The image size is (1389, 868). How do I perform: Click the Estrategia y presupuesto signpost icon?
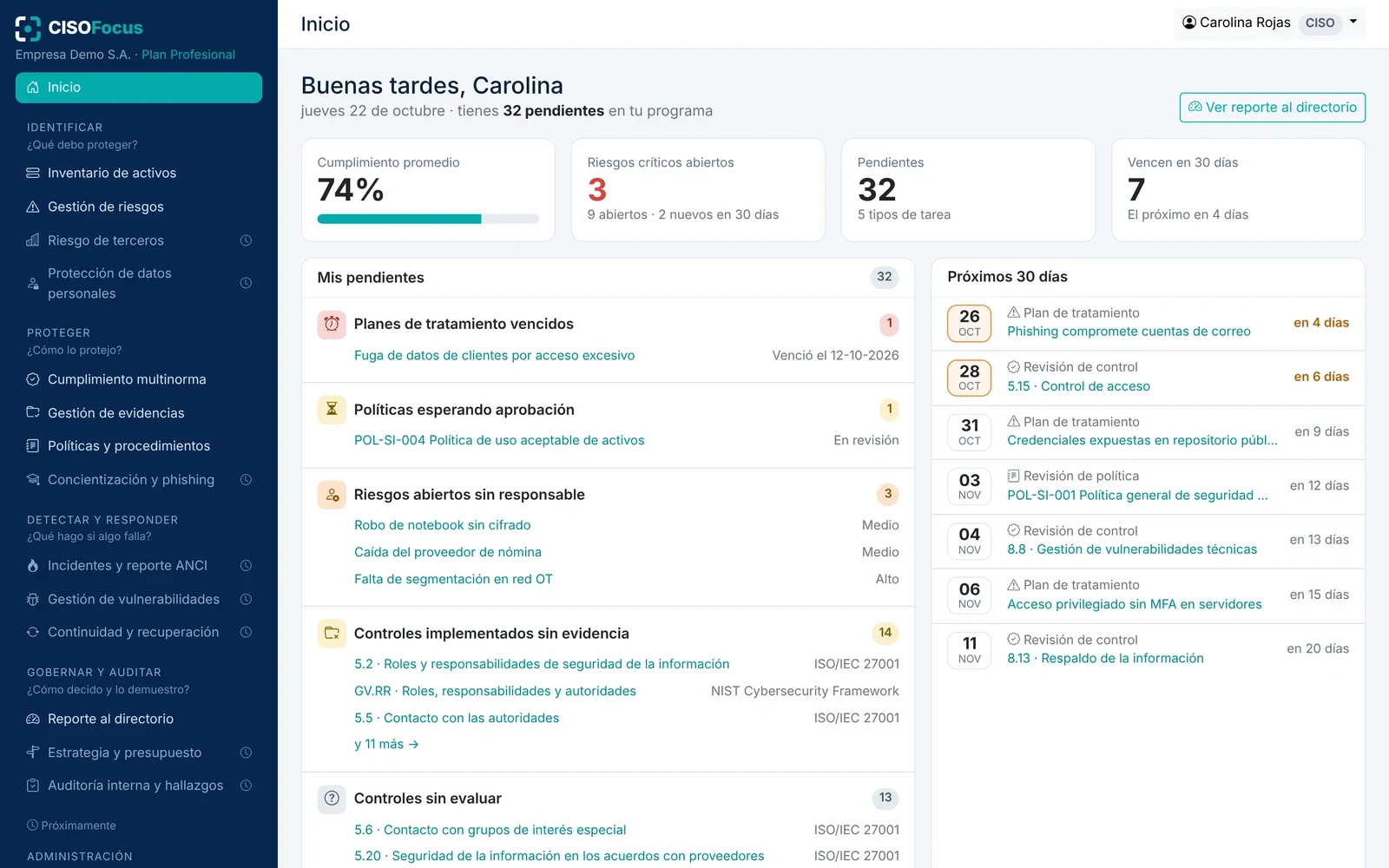pos(33,753)
